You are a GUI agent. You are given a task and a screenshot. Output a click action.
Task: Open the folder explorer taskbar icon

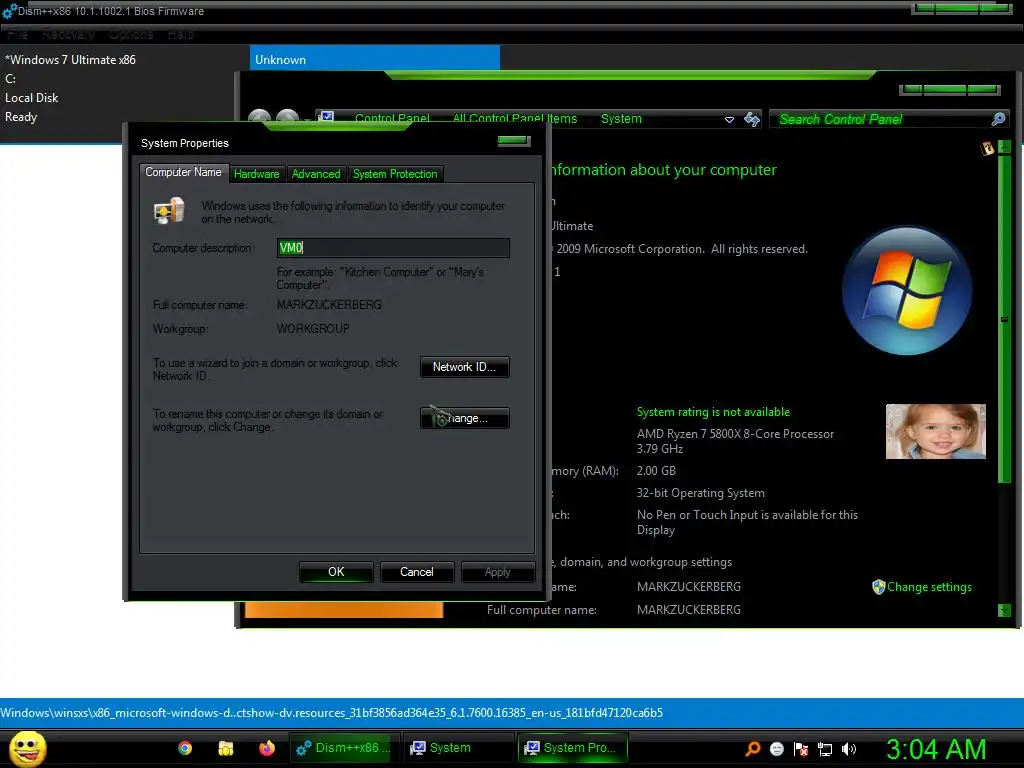point(226,748)
